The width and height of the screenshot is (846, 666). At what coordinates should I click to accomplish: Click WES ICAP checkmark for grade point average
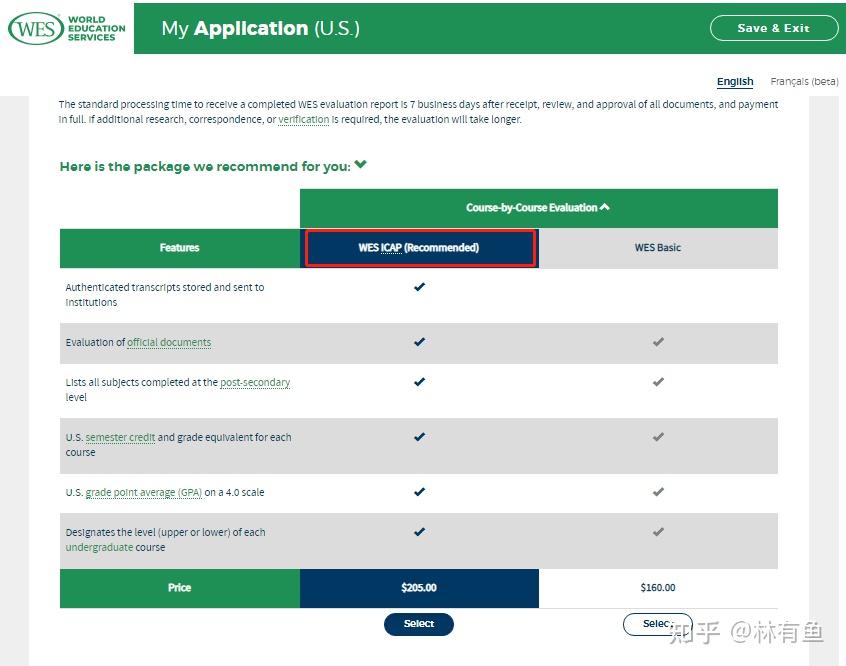coord(419,492)
